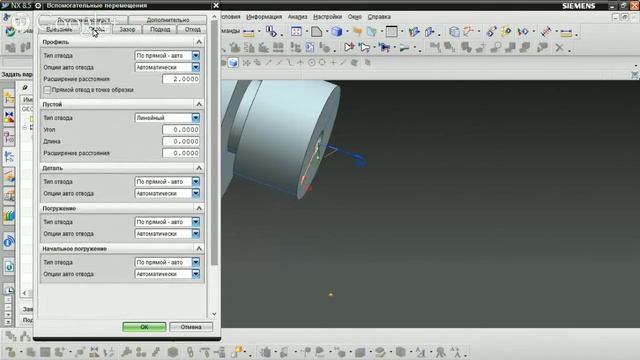Open the clock history icon in left sidebar
The width and height of the screenshot is (640, 360).
tap(9, 289)
